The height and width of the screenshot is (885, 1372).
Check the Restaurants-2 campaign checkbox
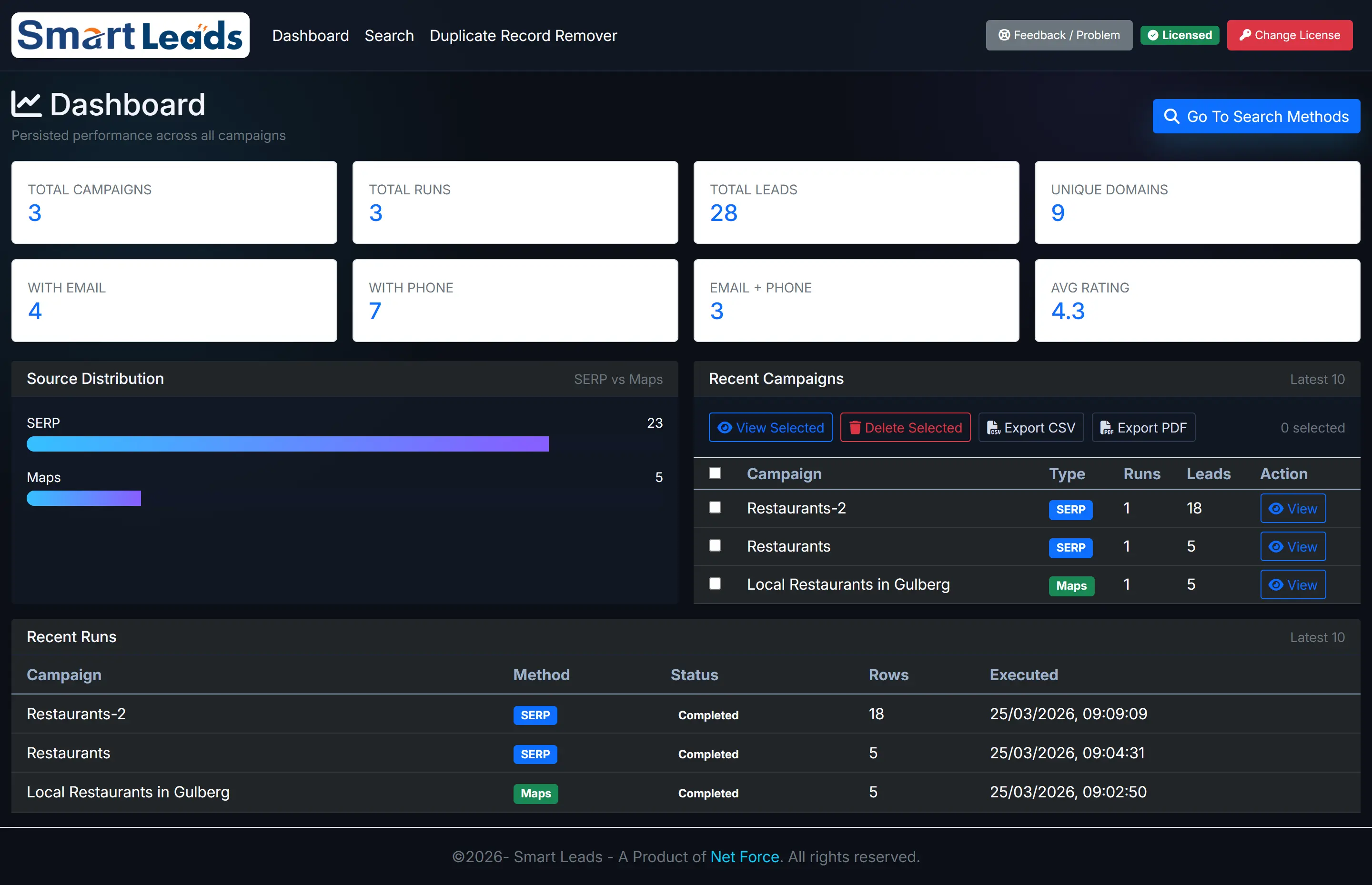715,507
